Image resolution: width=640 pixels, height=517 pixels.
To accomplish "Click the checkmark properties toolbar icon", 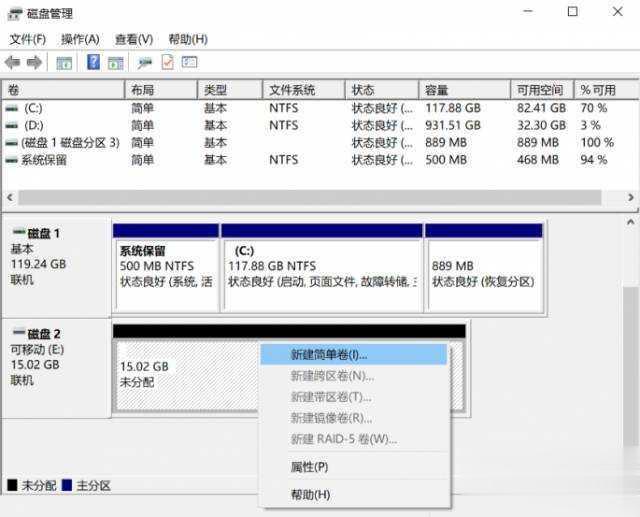I will [x=168, y=62].
